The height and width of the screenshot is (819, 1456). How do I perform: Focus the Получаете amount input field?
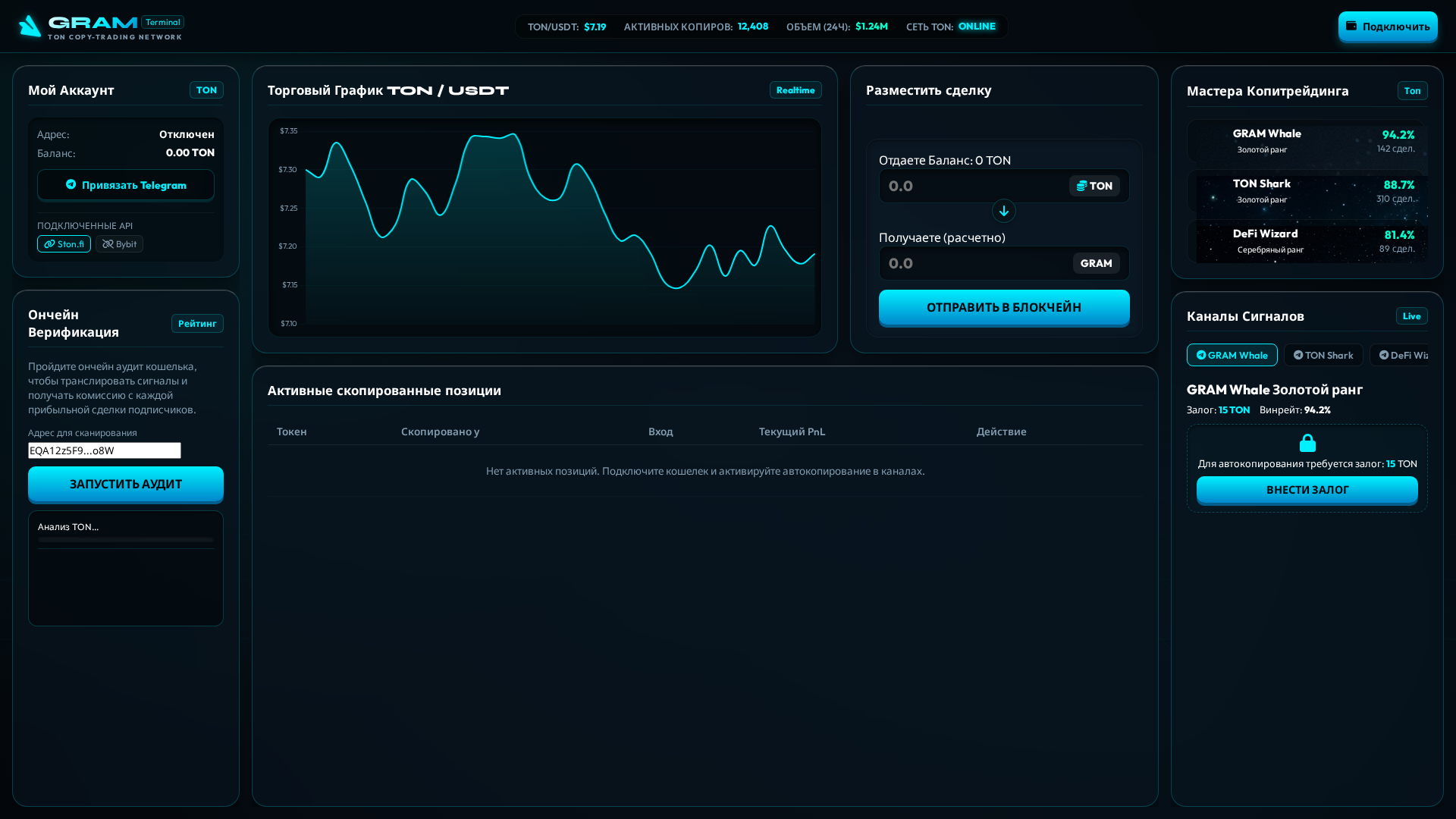[974, 263]
